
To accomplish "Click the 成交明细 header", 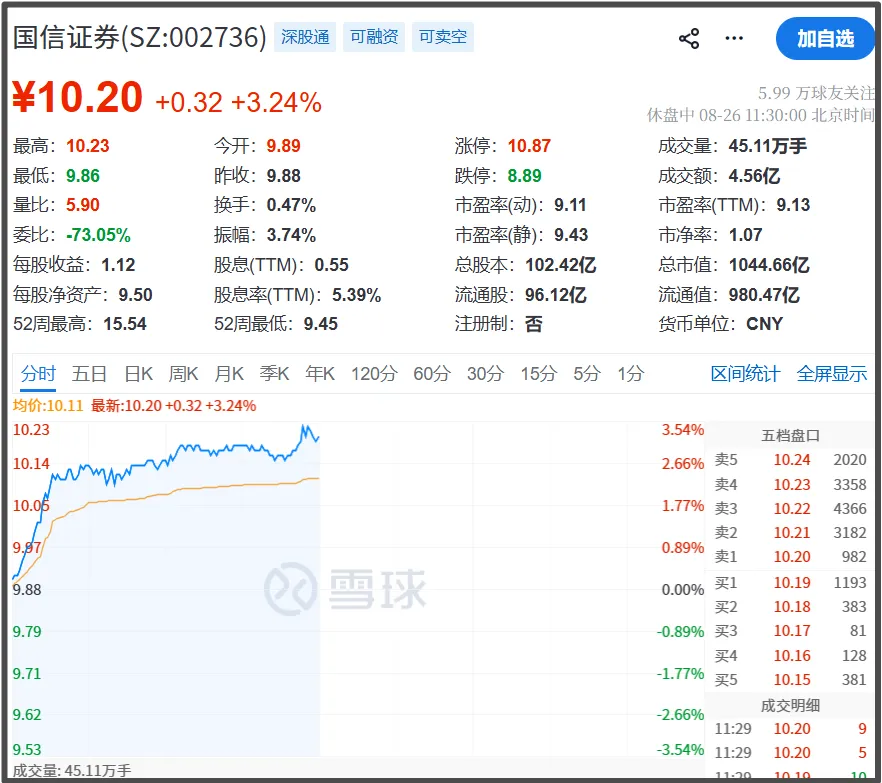I will pos(790,706).
